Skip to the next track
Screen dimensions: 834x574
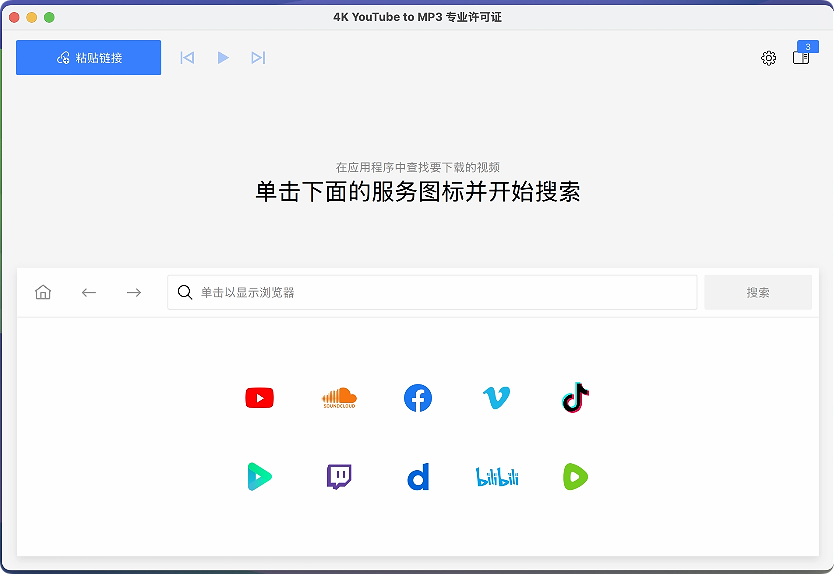click(258, 58)
